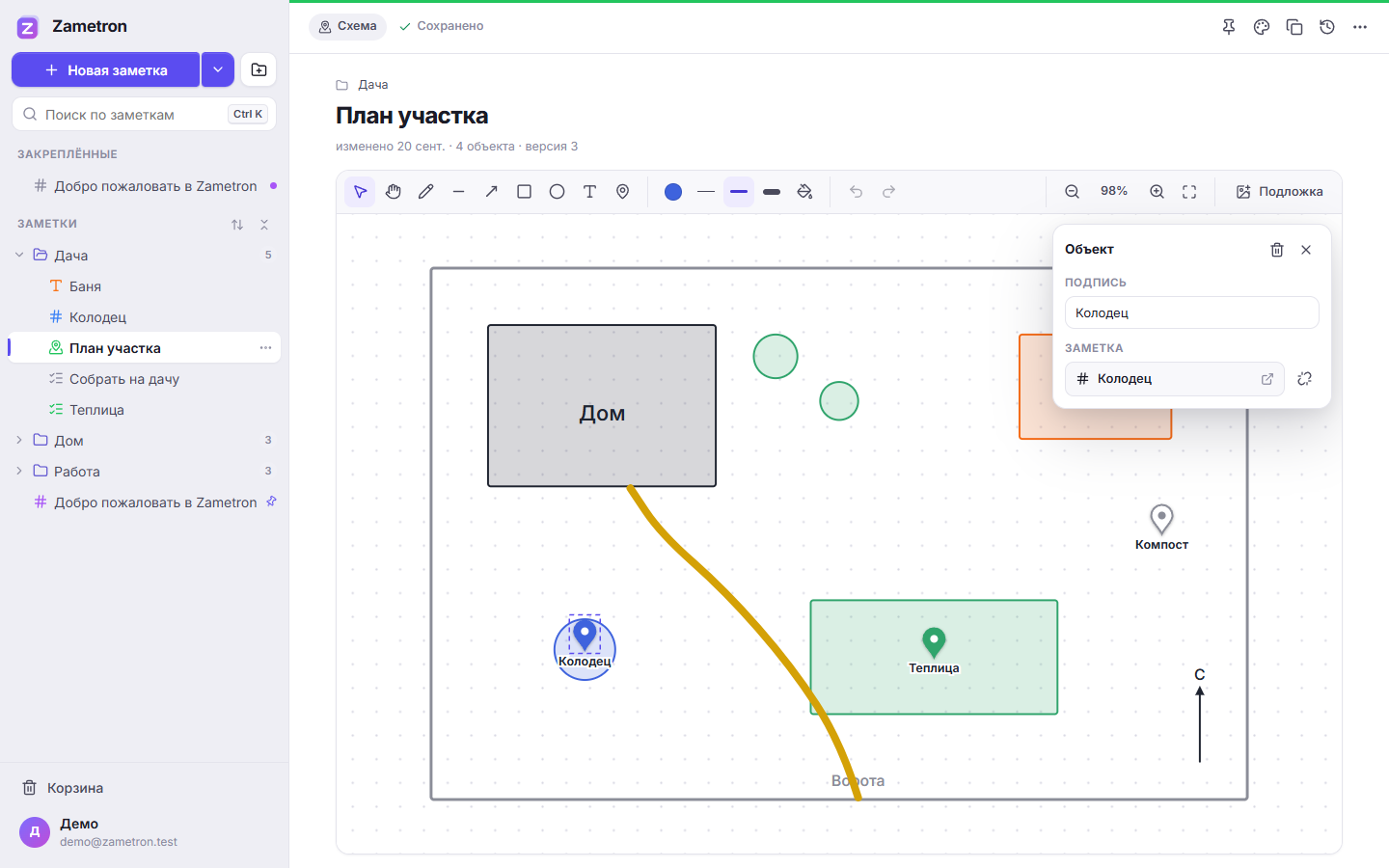Expand the Работа folder
The image size is (1389, 868).
pyautogui.click(x=19, y=472)
